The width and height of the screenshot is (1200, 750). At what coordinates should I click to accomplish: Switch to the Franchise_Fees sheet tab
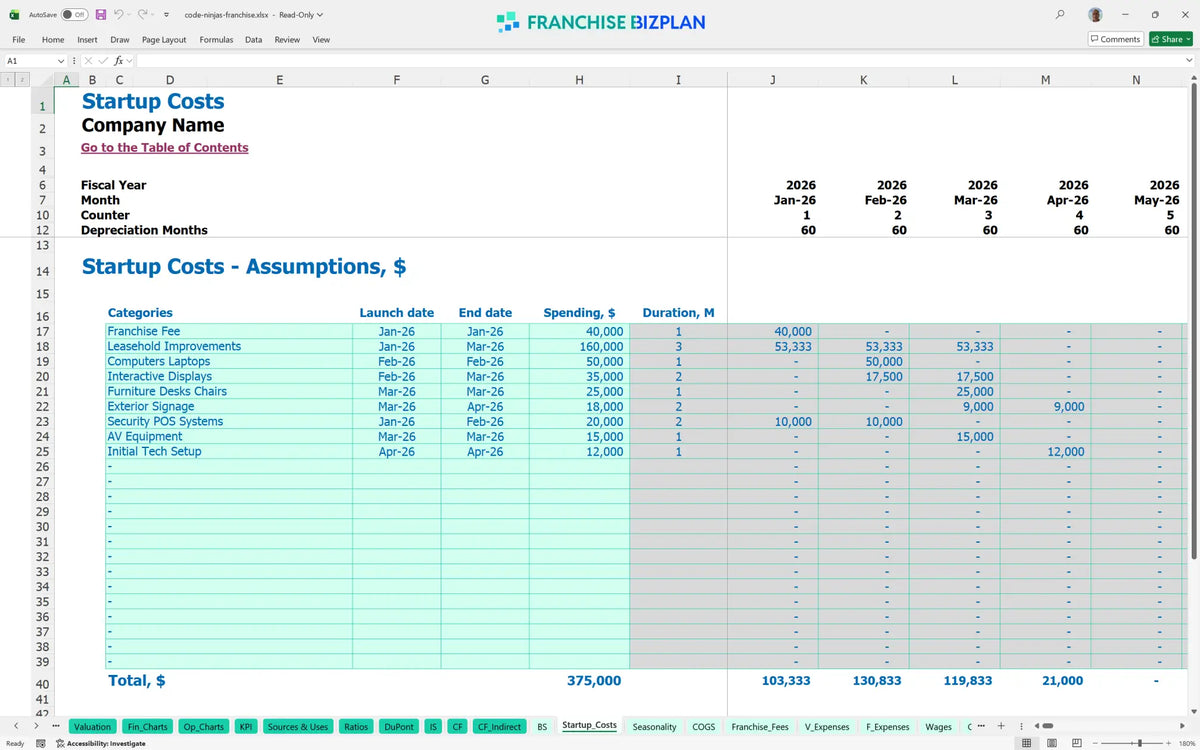pos(760,727)
